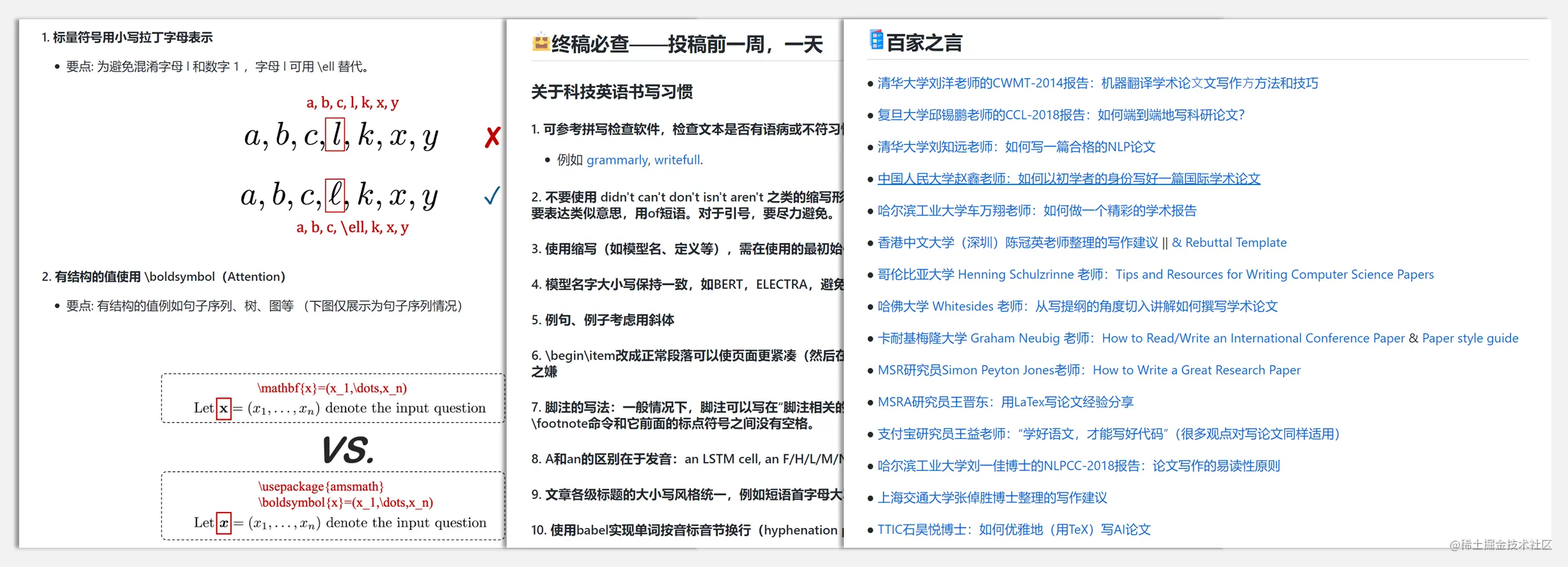Open 中国人民大学赵鑫老师 link
The width and height of the screenshot is (1568, 567).
coord(1069,179)
